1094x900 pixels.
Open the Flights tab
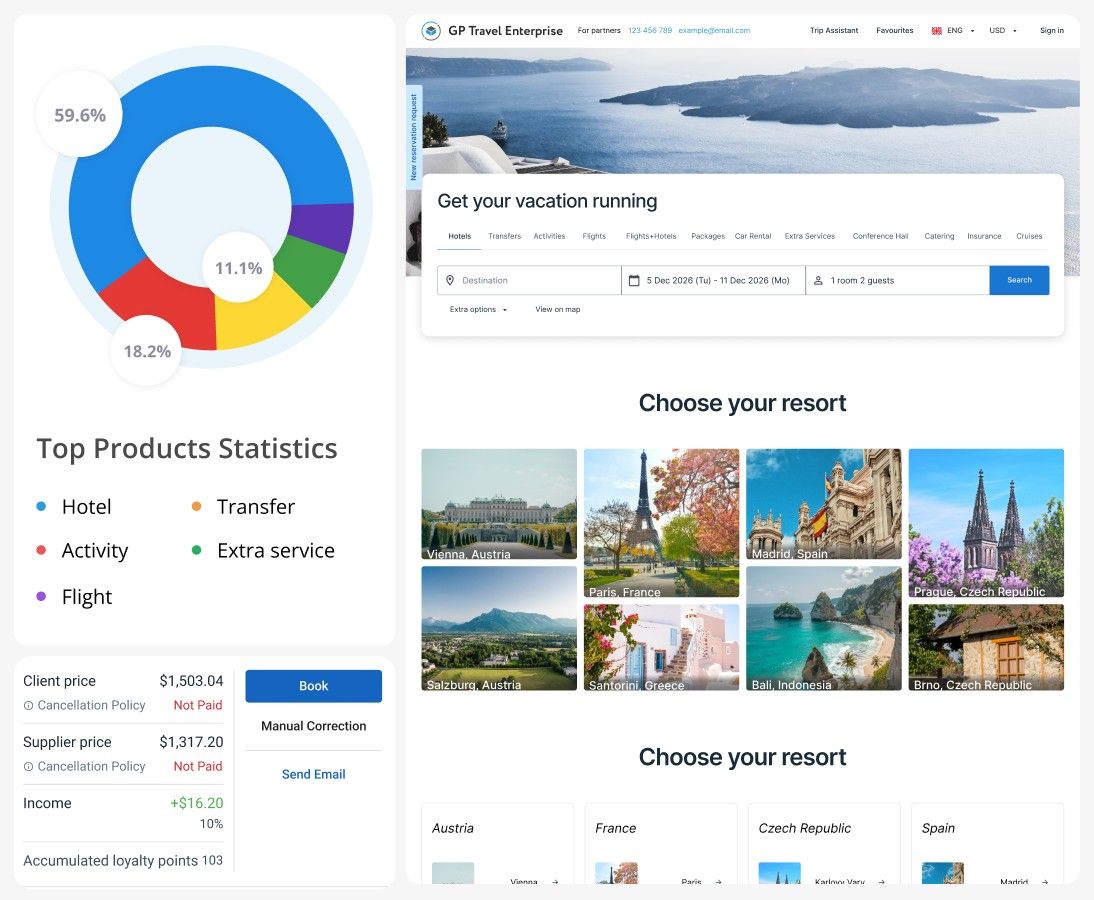(x=594, y=237)
